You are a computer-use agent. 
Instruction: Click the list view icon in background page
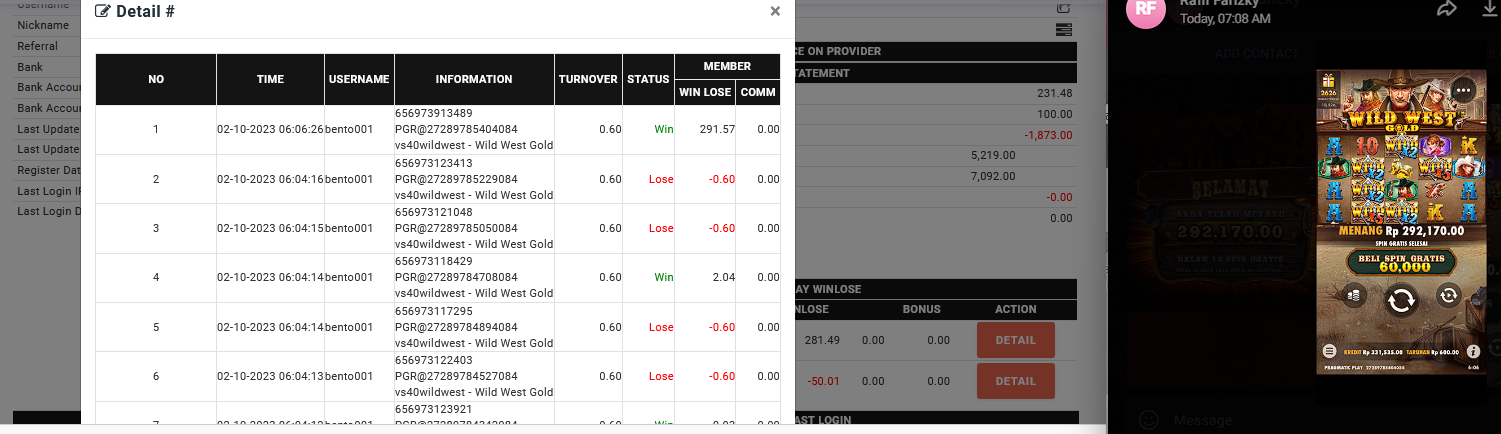click(x=1064, y=31)
